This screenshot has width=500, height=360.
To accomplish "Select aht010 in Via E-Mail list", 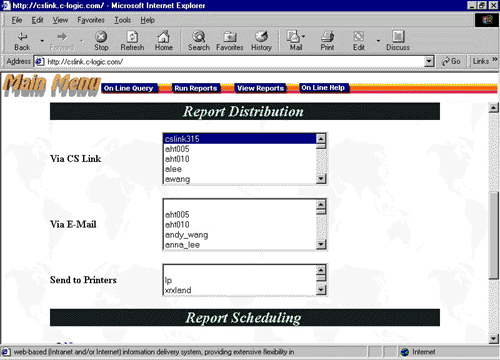I will pyautogui.click(x=240, y=224).
